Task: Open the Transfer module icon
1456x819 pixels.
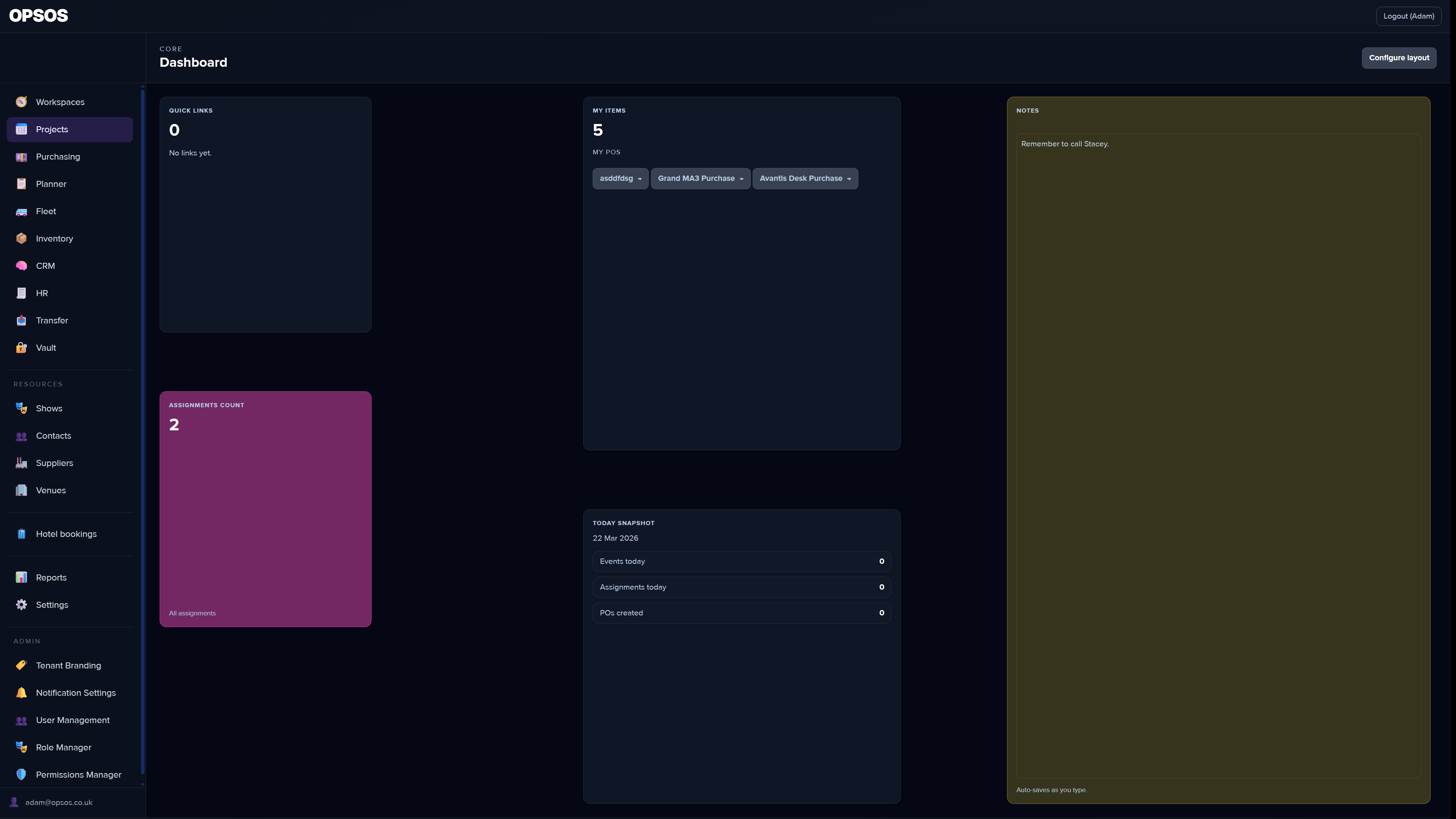Action: pyautogui.click(x=21, y=320)
